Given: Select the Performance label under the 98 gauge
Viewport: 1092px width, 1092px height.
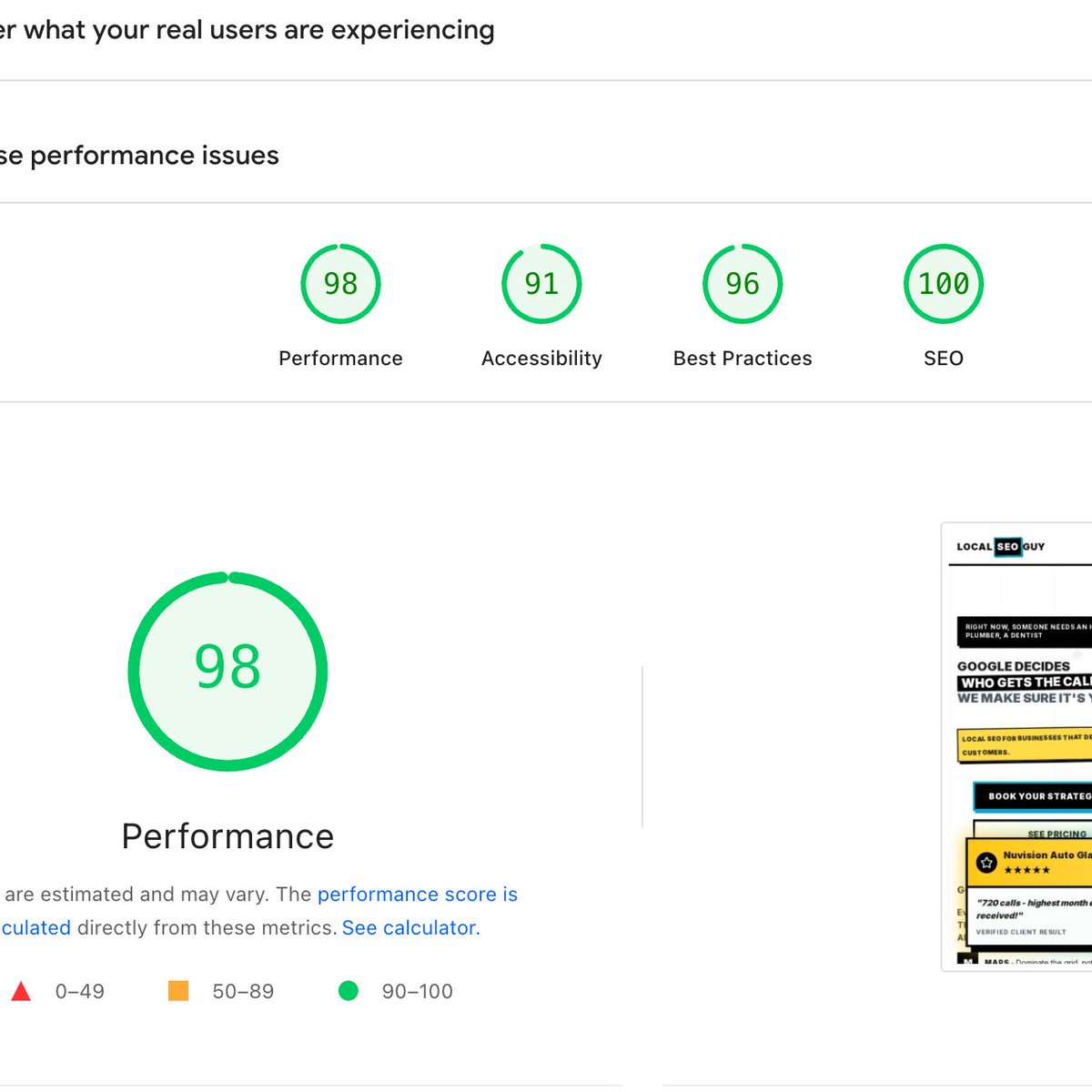Looking at the screenshot, I should click(340, 359).
